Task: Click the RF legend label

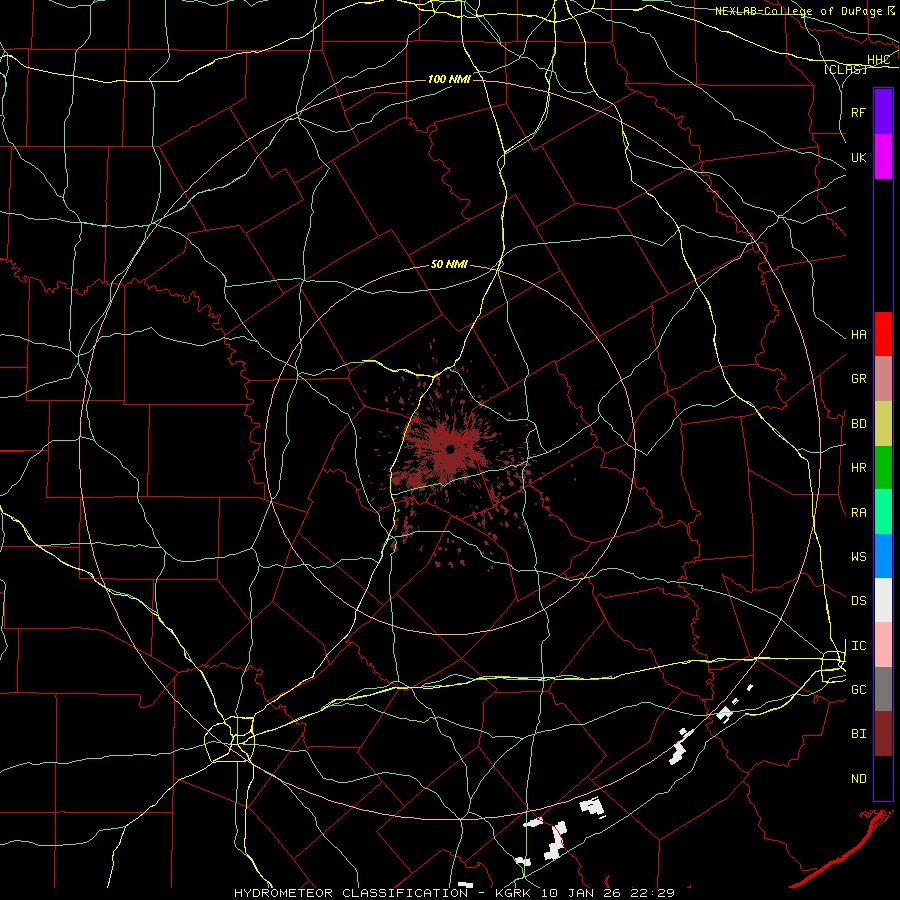Action: 858,112
